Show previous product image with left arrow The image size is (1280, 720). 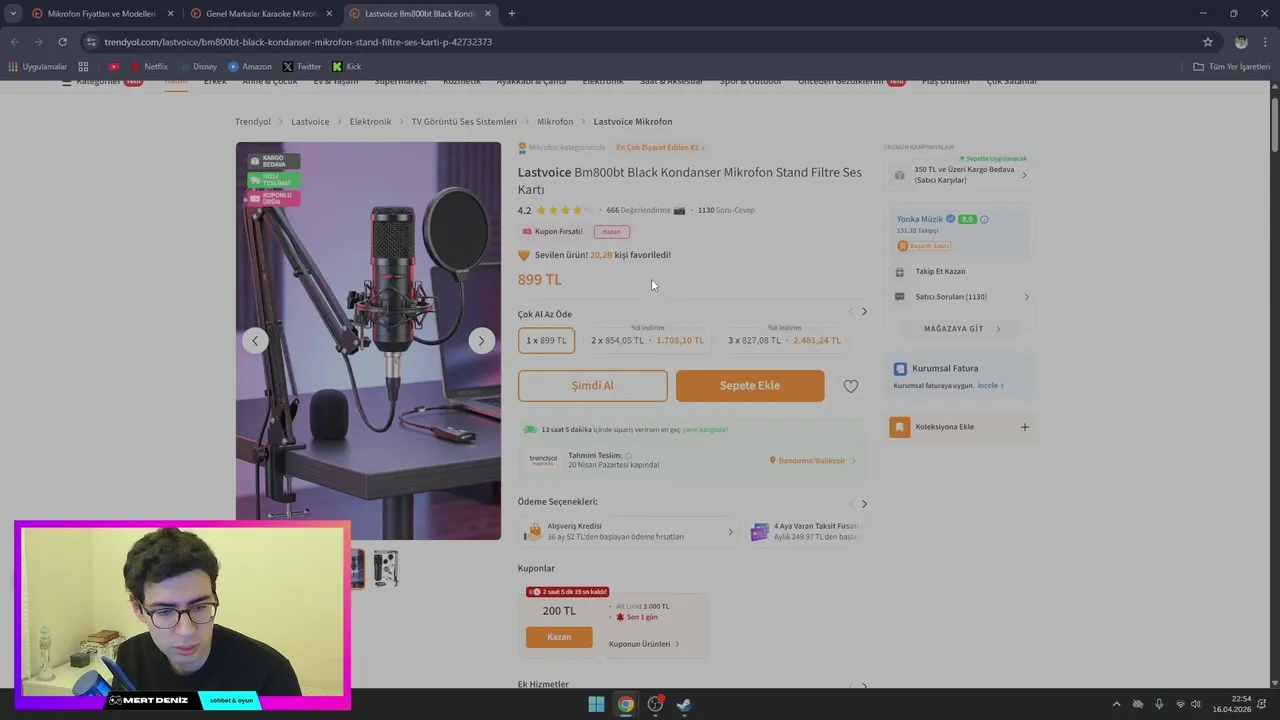click(255, 341)
